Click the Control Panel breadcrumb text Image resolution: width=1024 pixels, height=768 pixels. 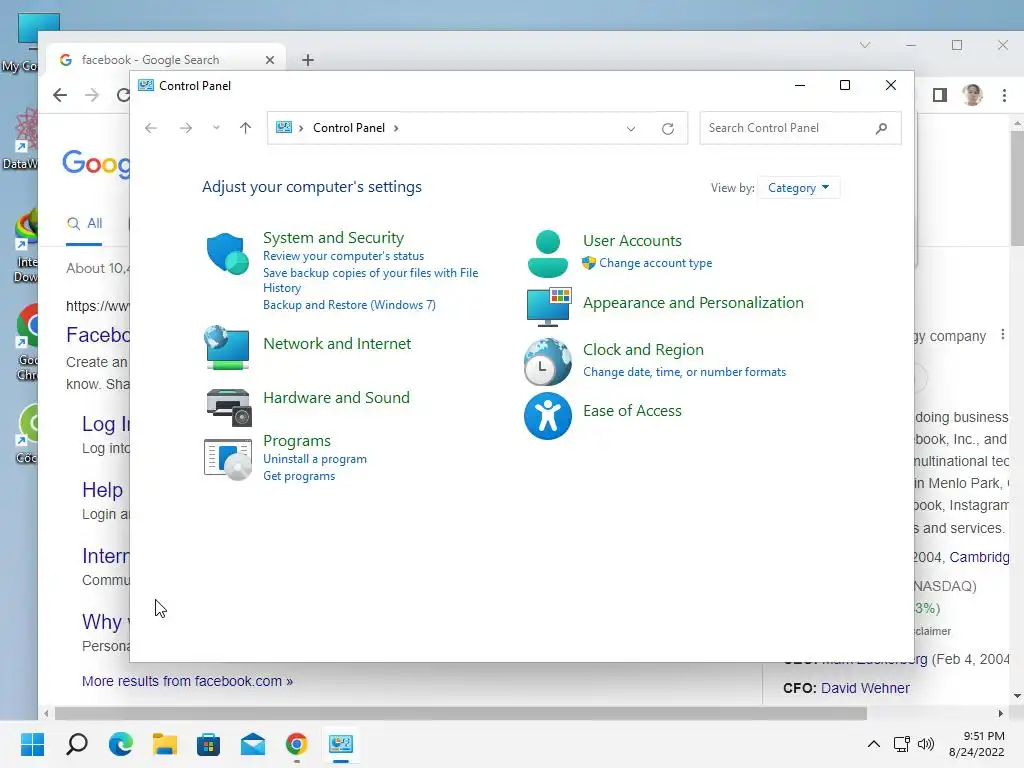click(x=349, y=128)
